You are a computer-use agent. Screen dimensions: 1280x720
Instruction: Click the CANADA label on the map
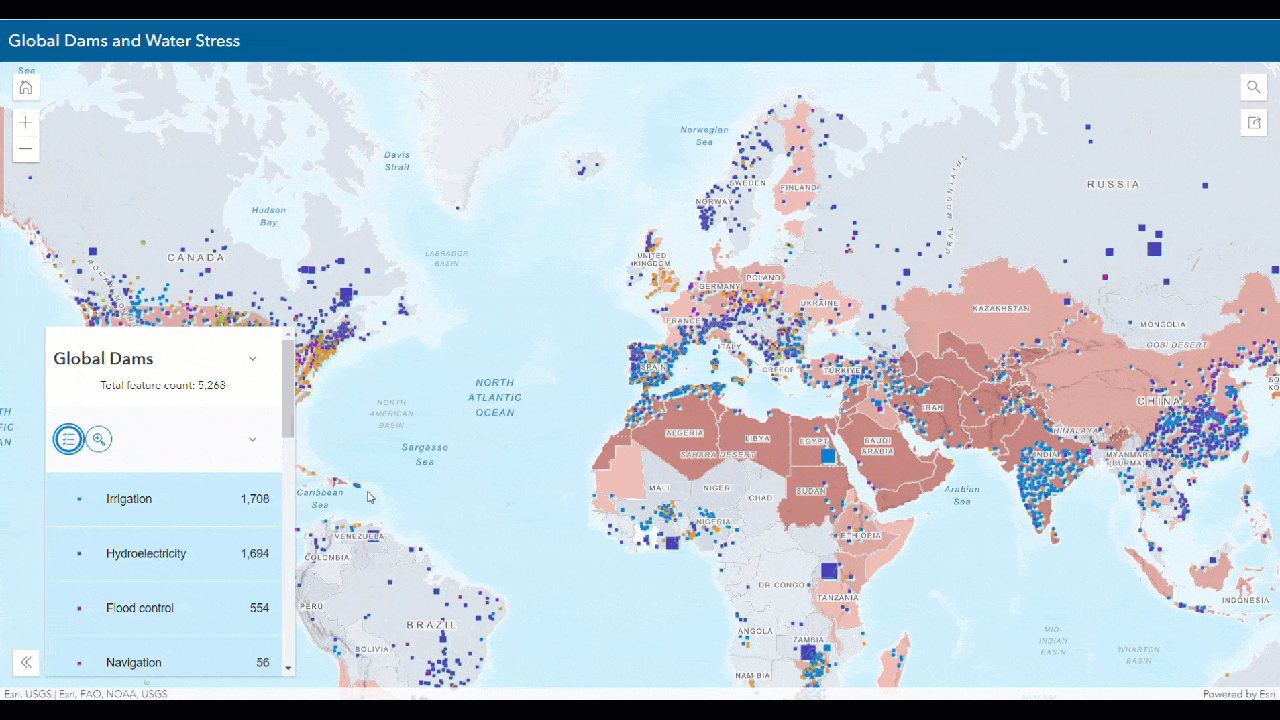(196, 257)
